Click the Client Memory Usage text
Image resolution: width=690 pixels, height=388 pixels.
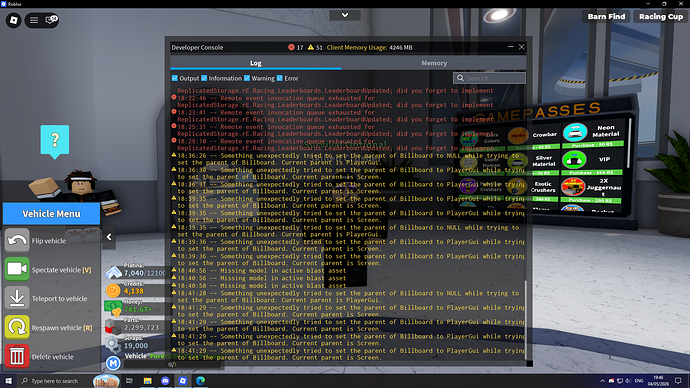370,47
